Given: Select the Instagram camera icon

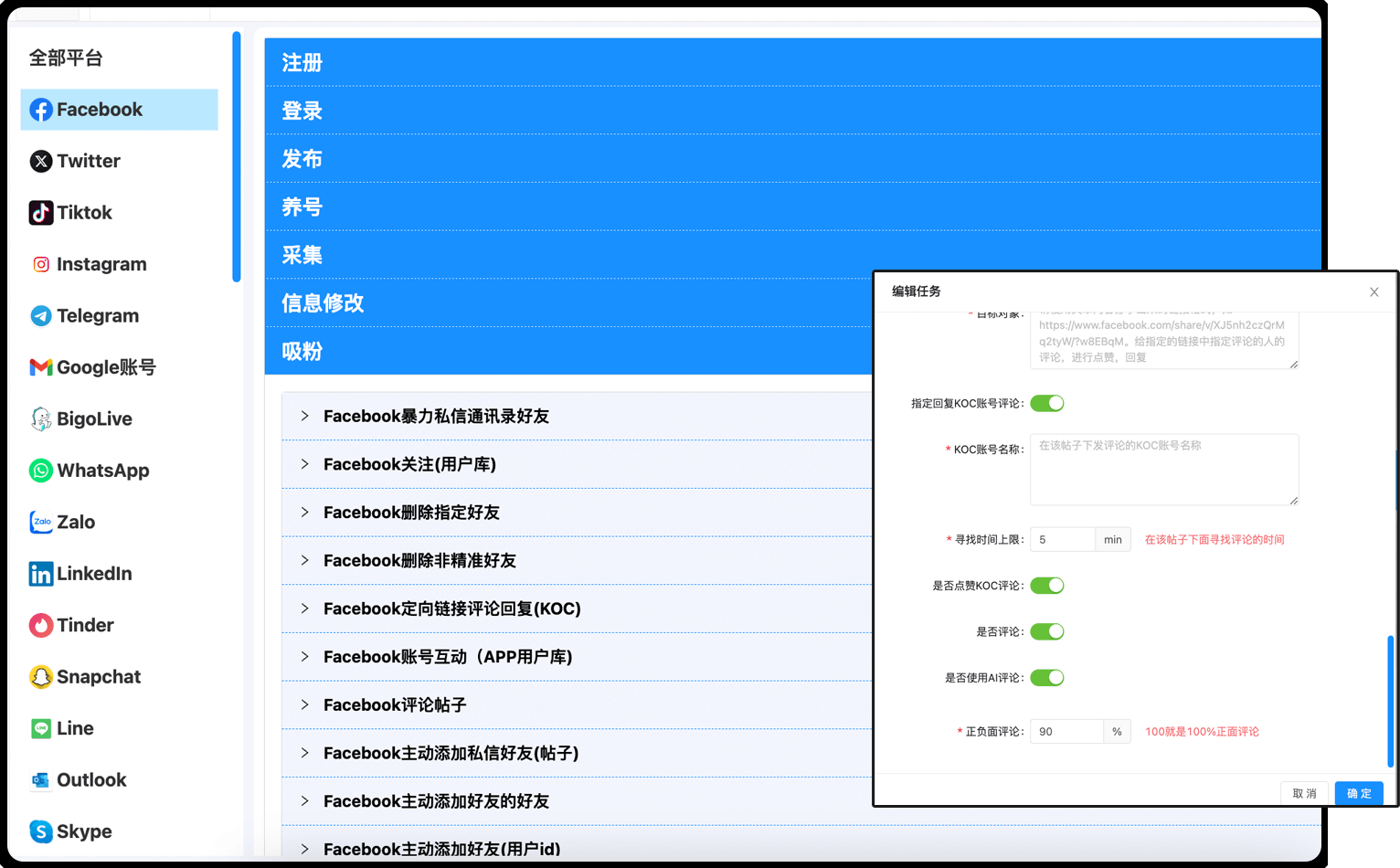Looking at the screenshot, I should [41, 264].
